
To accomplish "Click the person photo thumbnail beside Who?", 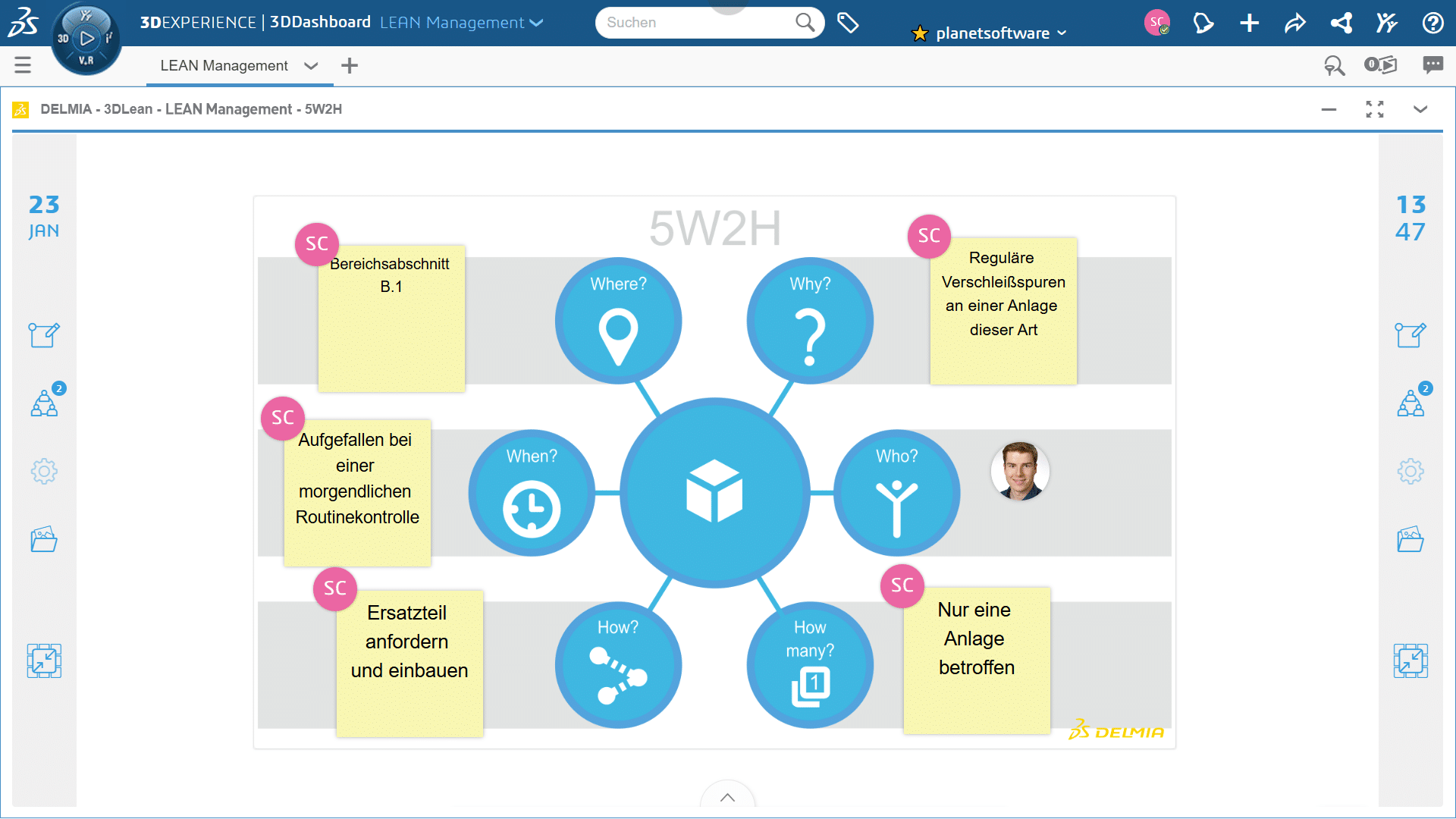I will [x=1020, y=471].
